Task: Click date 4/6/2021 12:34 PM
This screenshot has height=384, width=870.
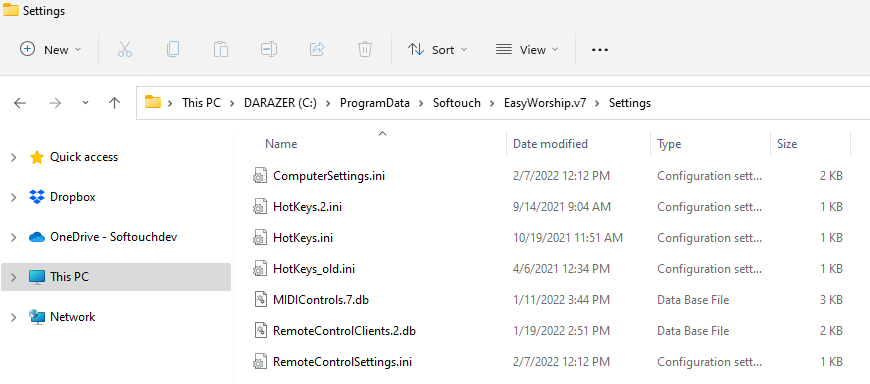Action: [x=562, y=269]
